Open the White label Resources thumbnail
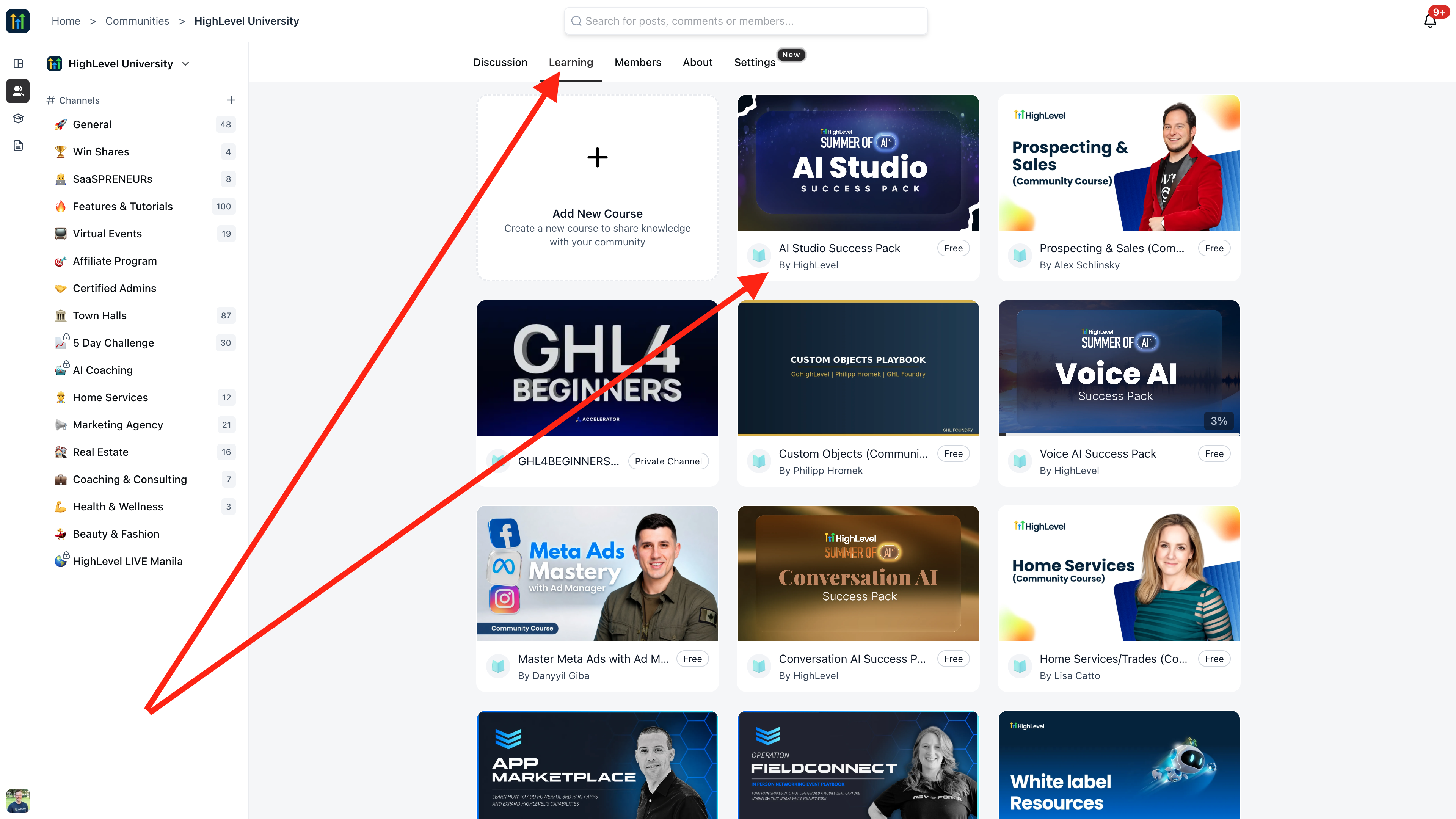Image resolution: width=1456 pixels, height=819 pixels. pyautogui.click(x=1119, y=765)
